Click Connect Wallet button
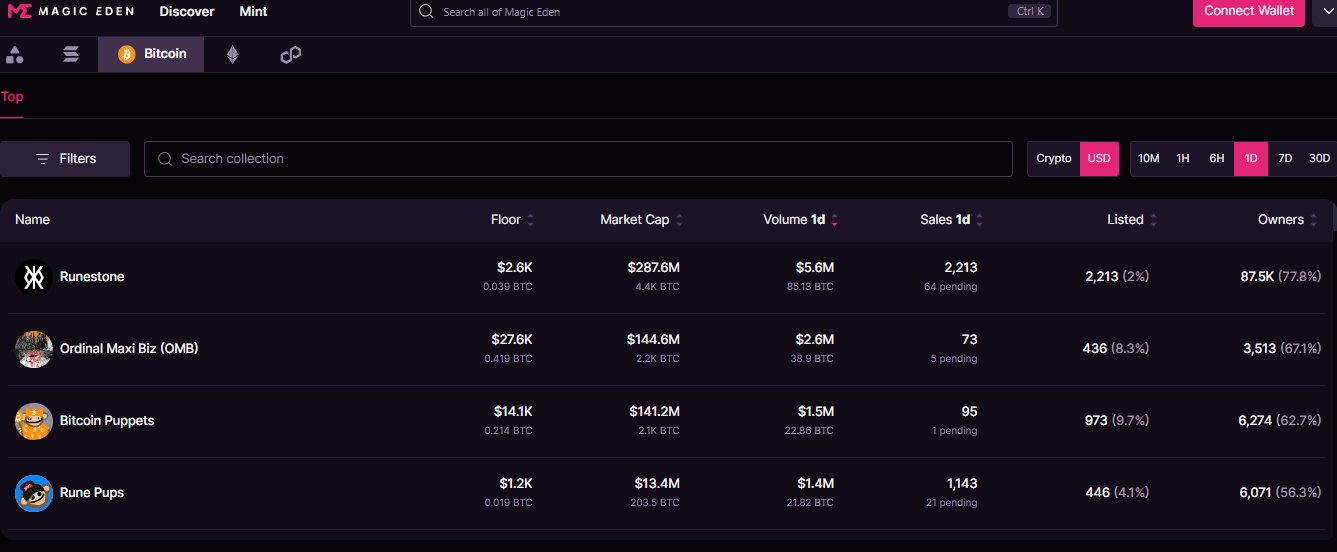 click(1248, 11)
